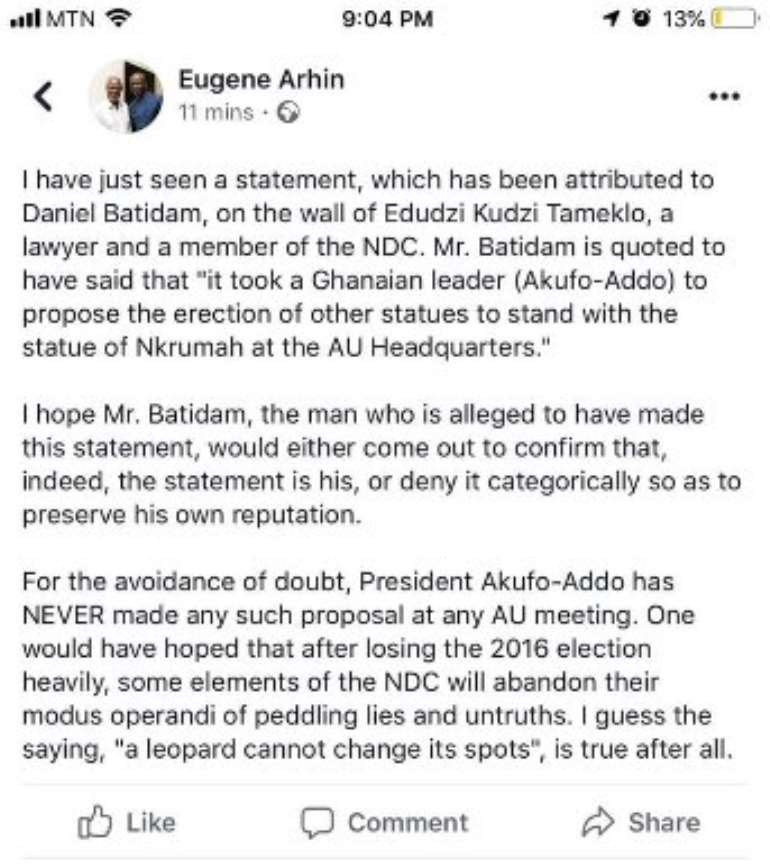Tap the Share arrow icon
Viewport: 770px width, 867px height.
click(598, 822)
